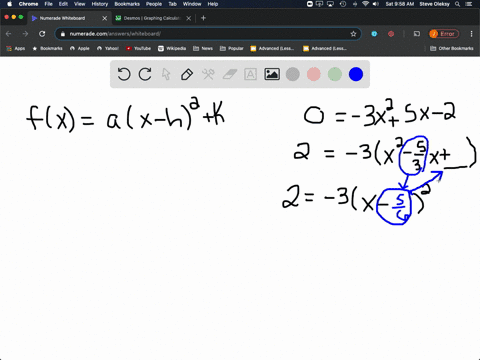Switch to the Numerade Whiteboard tab
This screenshot has height=360, width=480.
(69, 18)
